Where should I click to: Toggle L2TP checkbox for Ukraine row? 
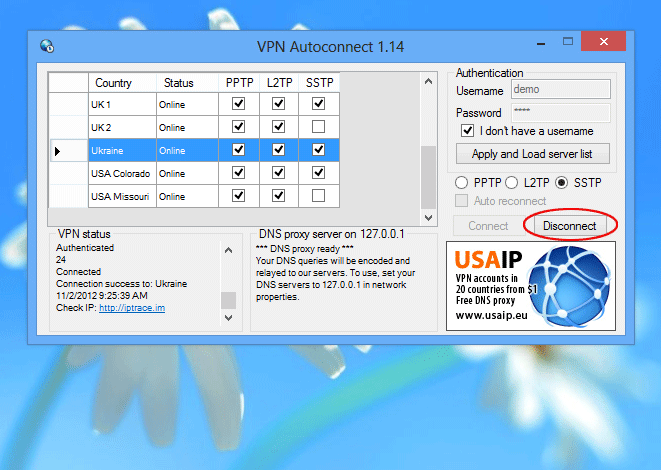tap(279, 150)
